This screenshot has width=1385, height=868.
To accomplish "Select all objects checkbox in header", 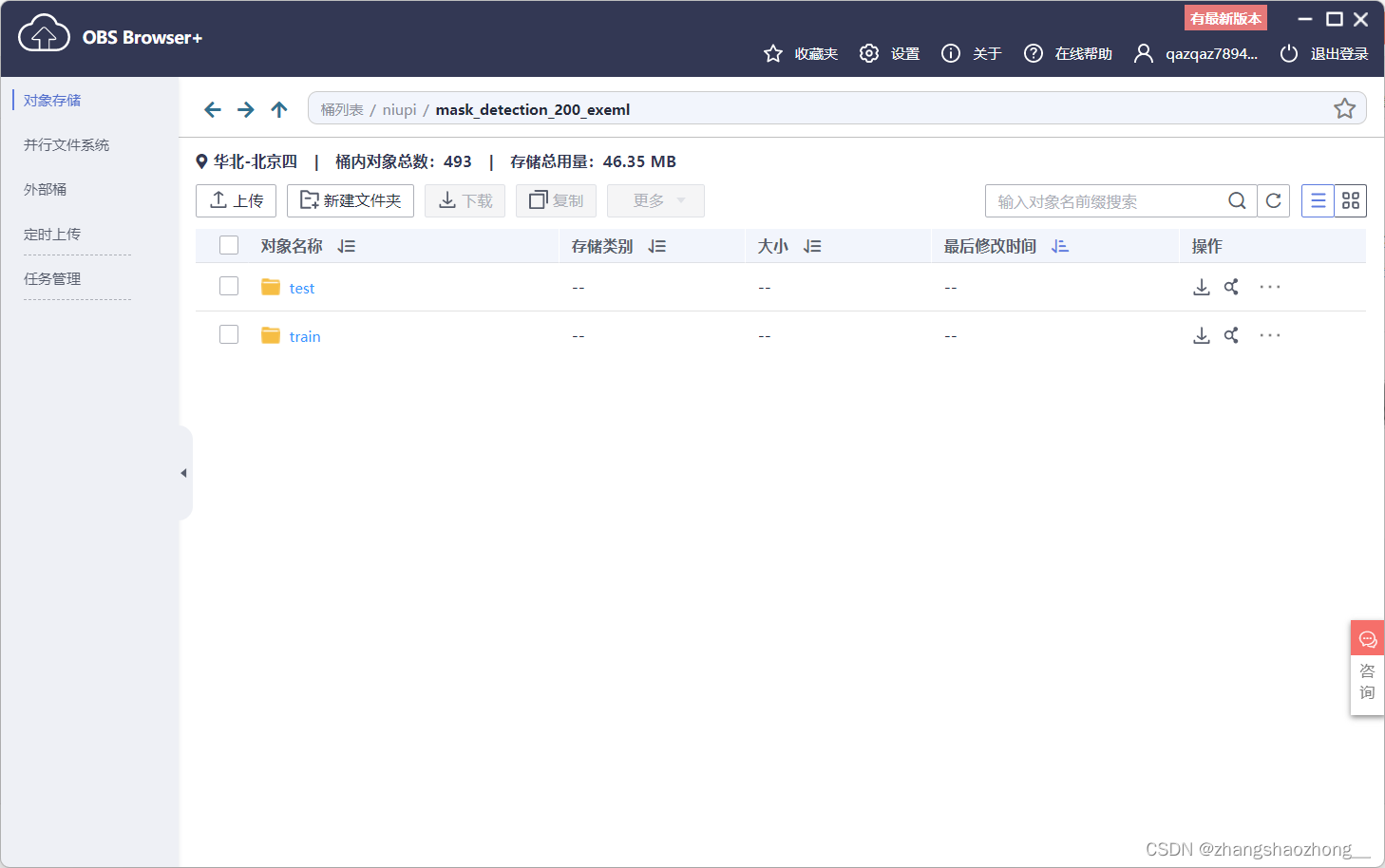I will point(229,245).
